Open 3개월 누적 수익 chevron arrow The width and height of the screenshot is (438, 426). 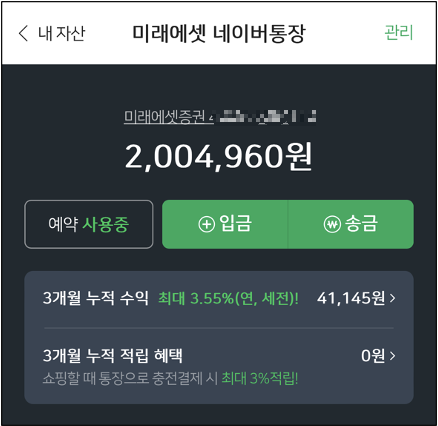click(x=393, y=298)
